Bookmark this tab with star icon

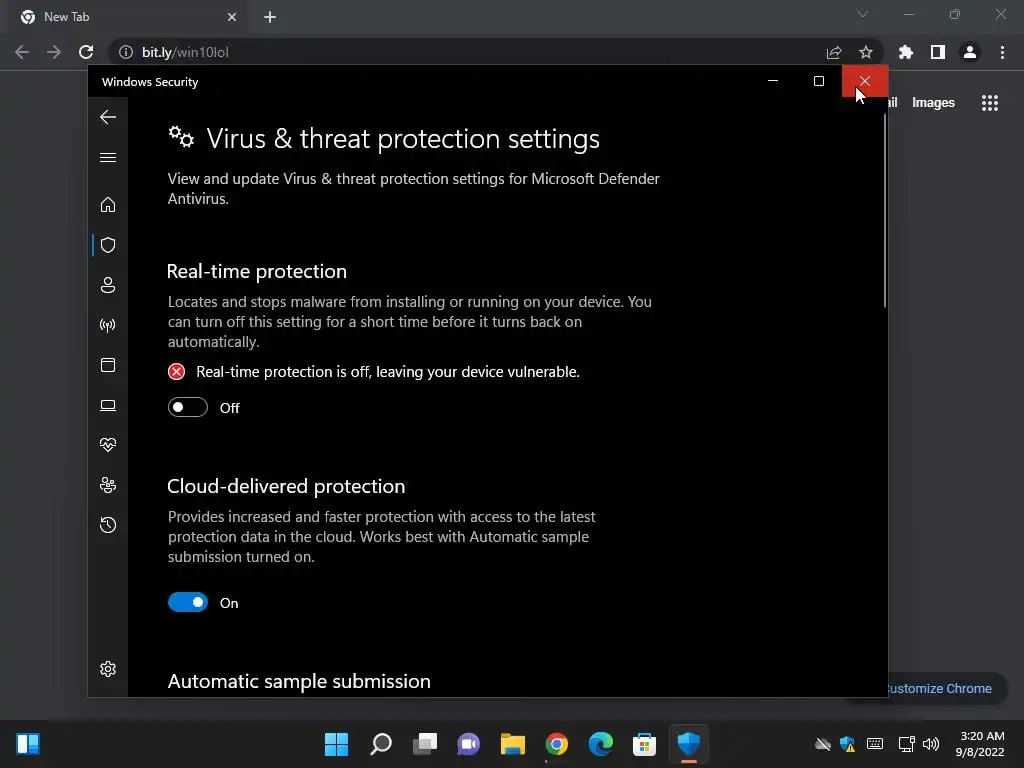pyautogui.click(x=866, y=52)
